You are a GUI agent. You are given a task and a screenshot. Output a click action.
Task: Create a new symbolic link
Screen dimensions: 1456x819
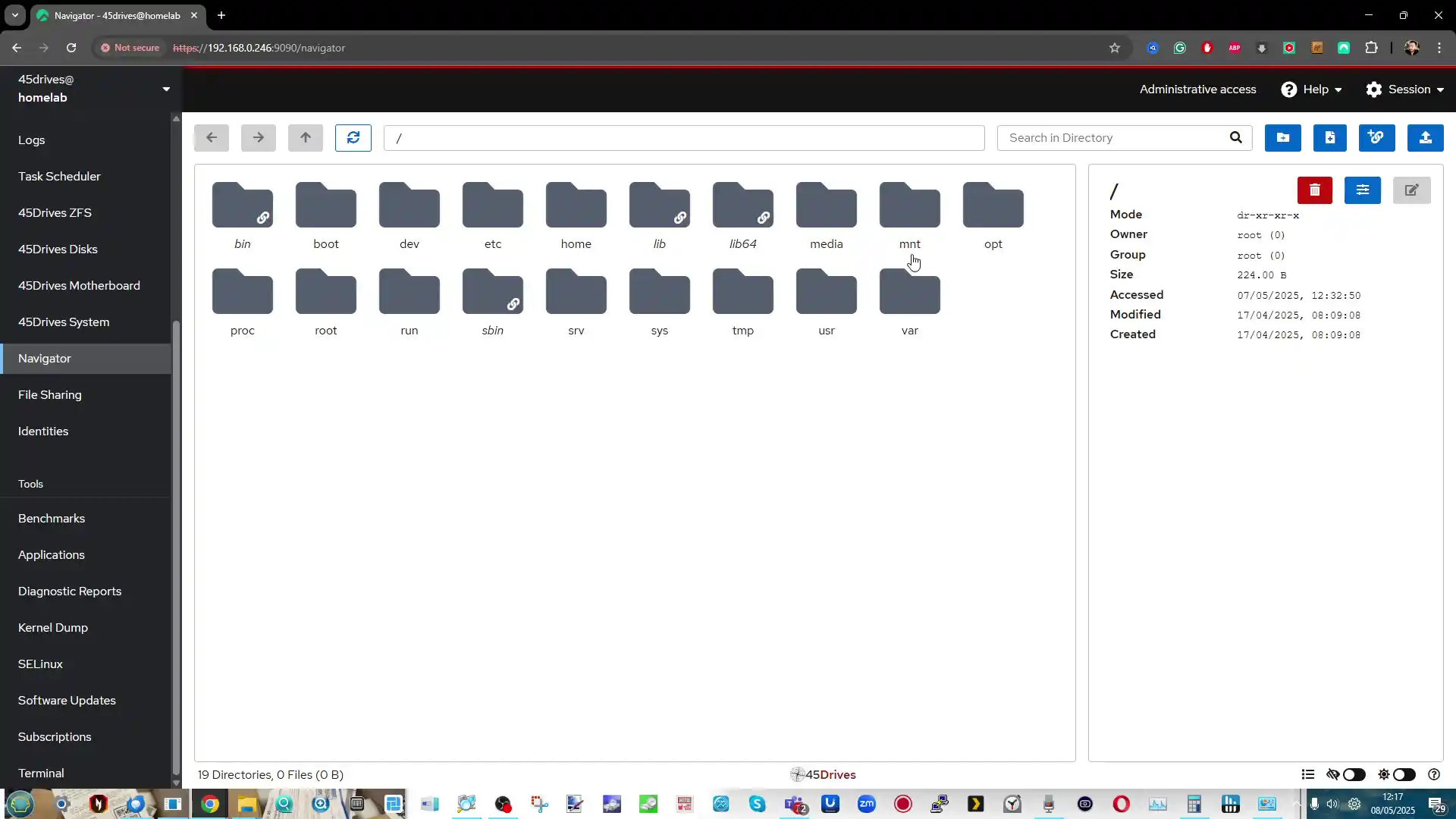1377,138
